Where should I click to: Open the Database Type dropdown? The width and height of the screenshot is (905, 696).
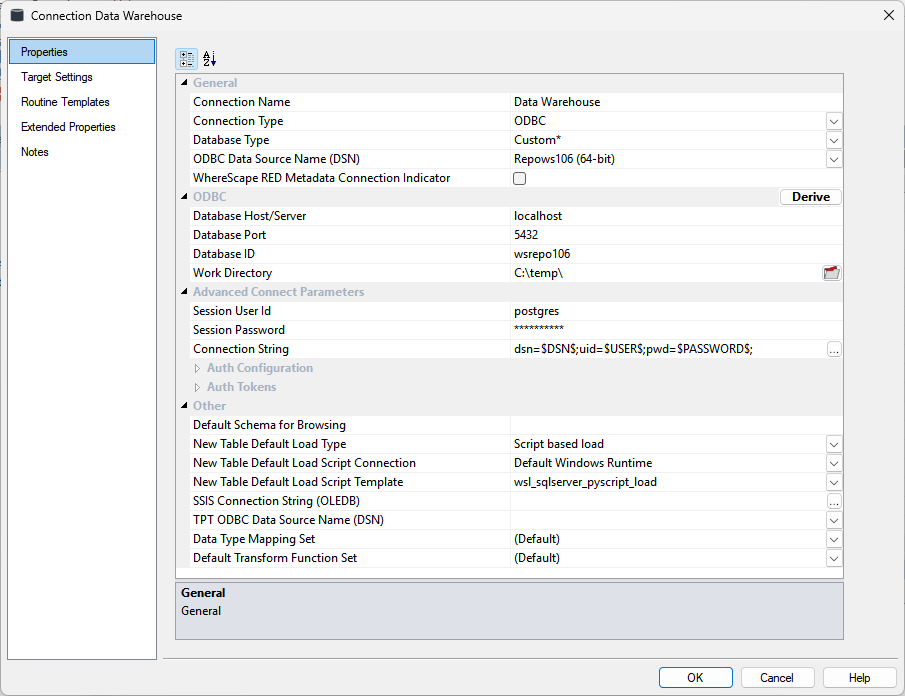coord(834,140)
